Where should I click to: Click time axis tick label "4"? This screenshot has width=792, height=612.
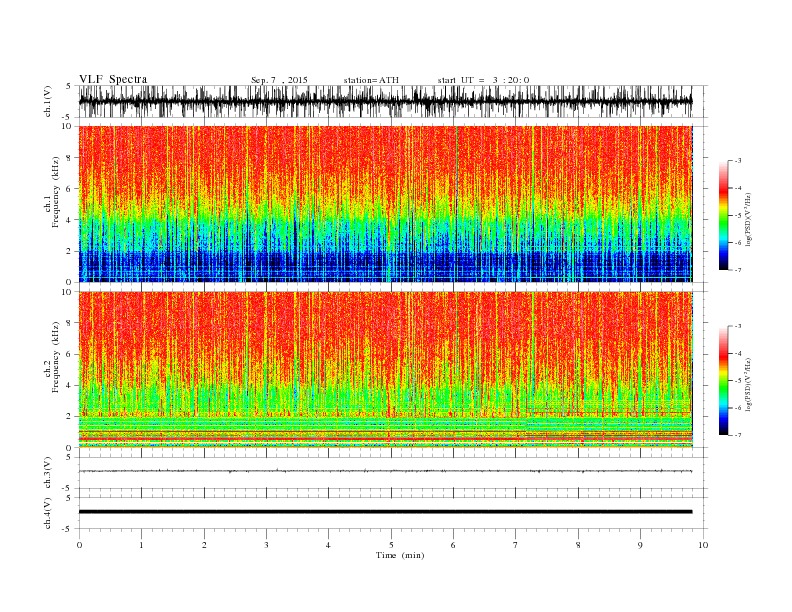328,545
